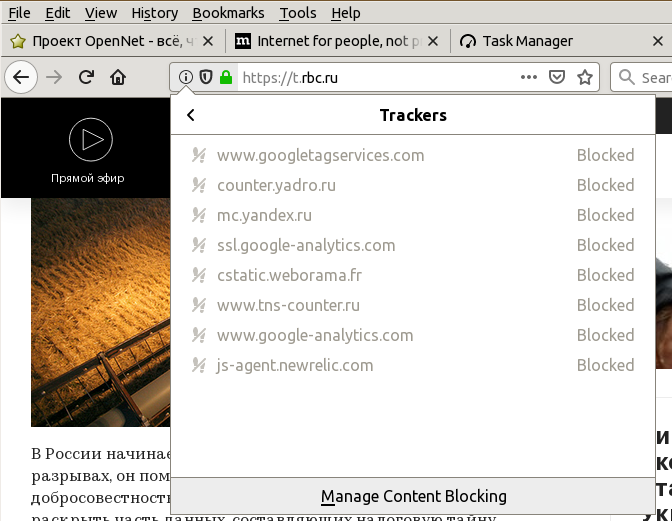Image resolution: width=672 pixels, height=521 pixels.
Task: Click the forward navigation arrow
Action: tap(54, 77)
